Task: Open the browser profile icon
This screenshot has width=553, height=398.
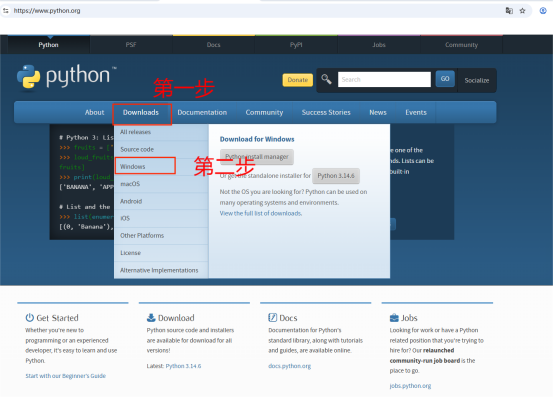Action: point(543,11)
